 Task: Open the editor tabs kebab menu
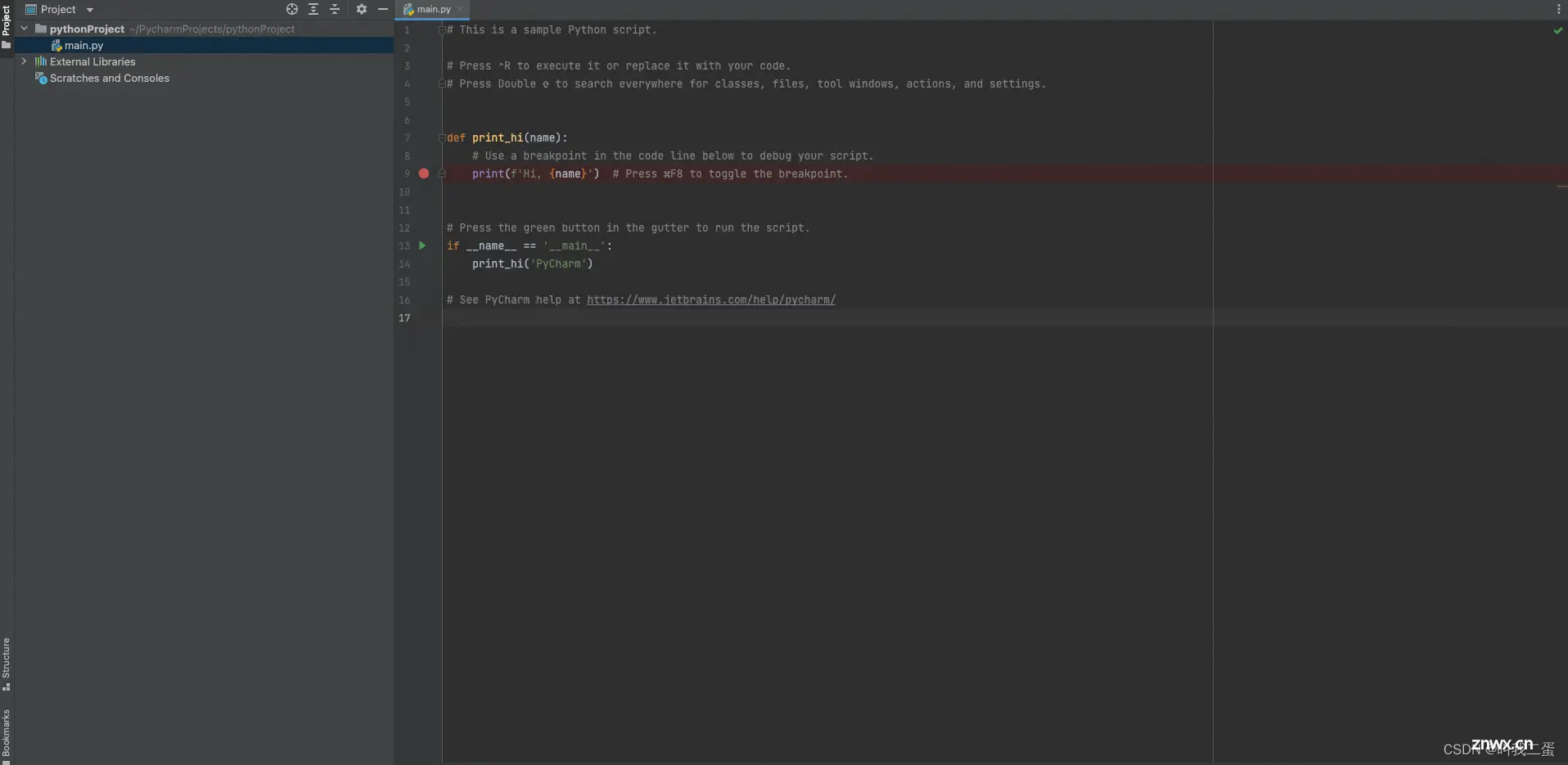click(x=1558, y=9)
